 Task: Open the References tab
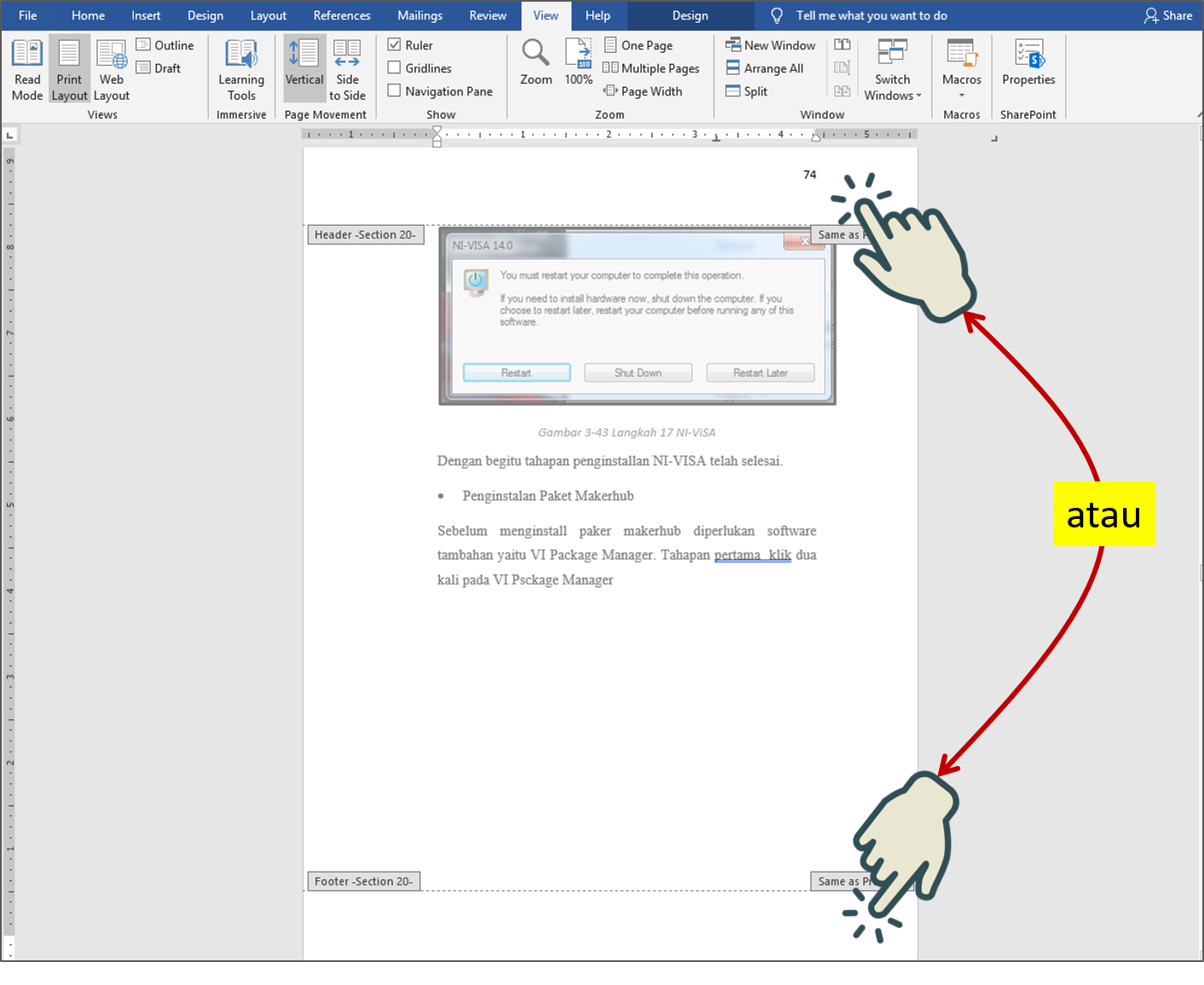pos(342,15)
